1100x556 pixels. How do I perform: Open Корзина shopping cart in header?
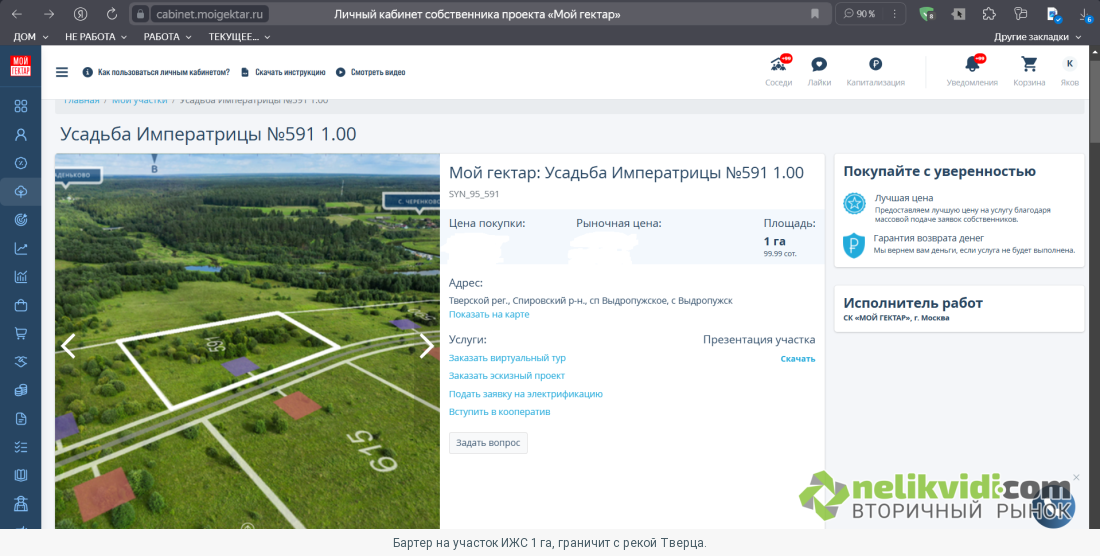pos(1029,71)
